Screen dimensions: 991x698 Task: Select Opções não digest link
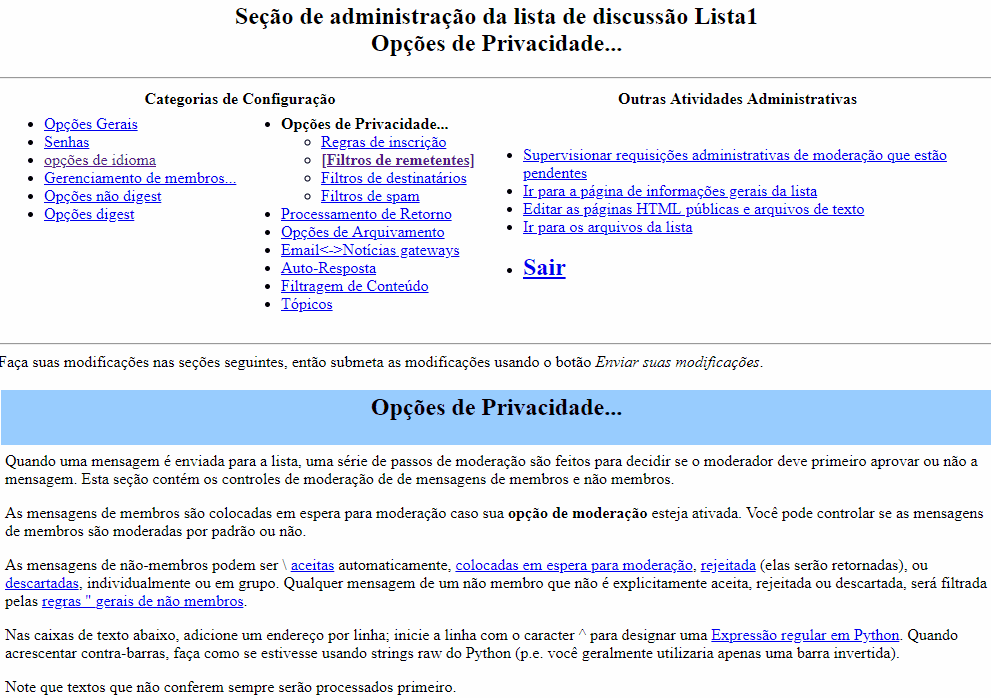tap(102, 196)
